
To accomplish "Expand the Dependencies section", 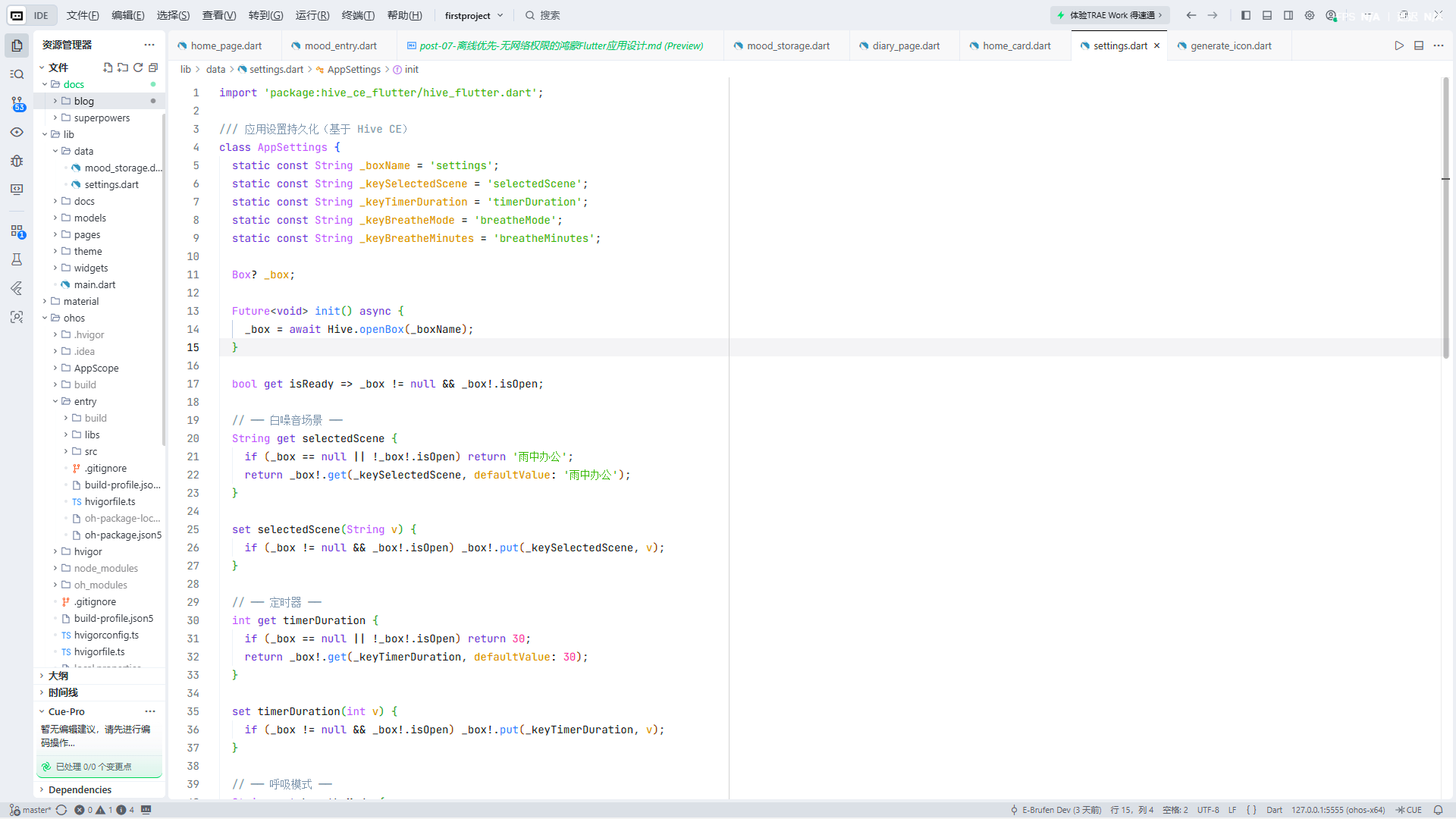I will [x=79, y=789].
